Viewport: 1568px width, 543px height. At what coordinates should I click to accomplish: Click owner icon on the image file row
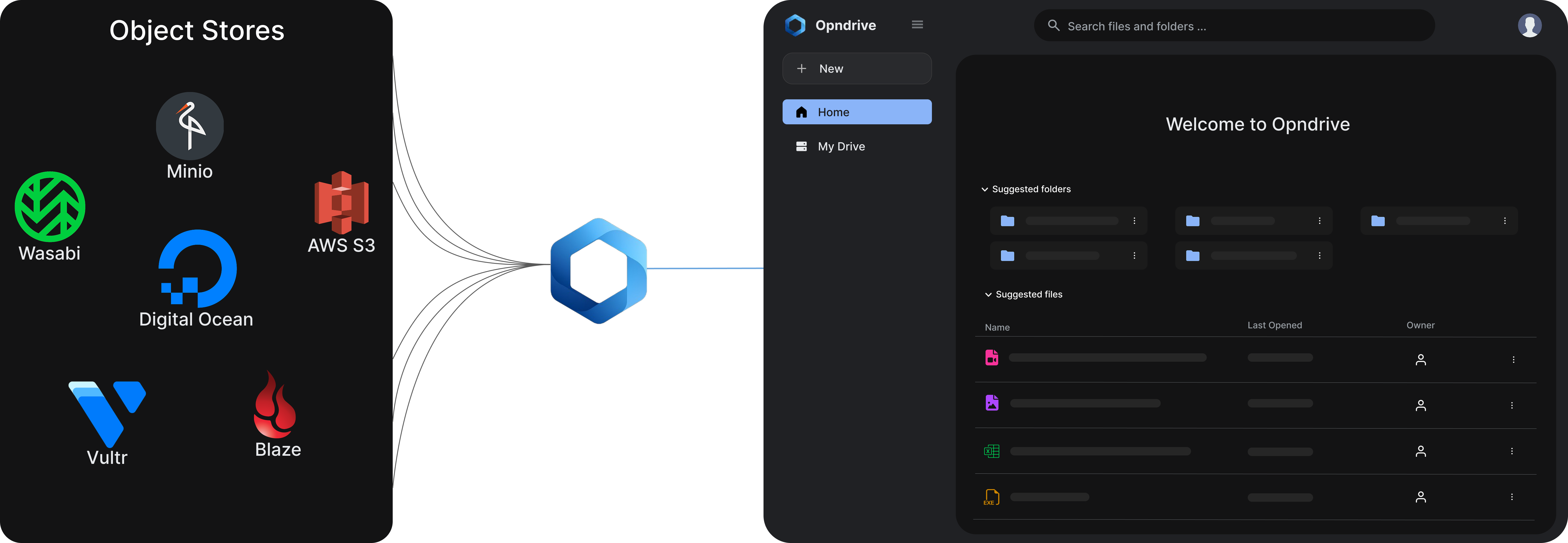(1421, 405)
